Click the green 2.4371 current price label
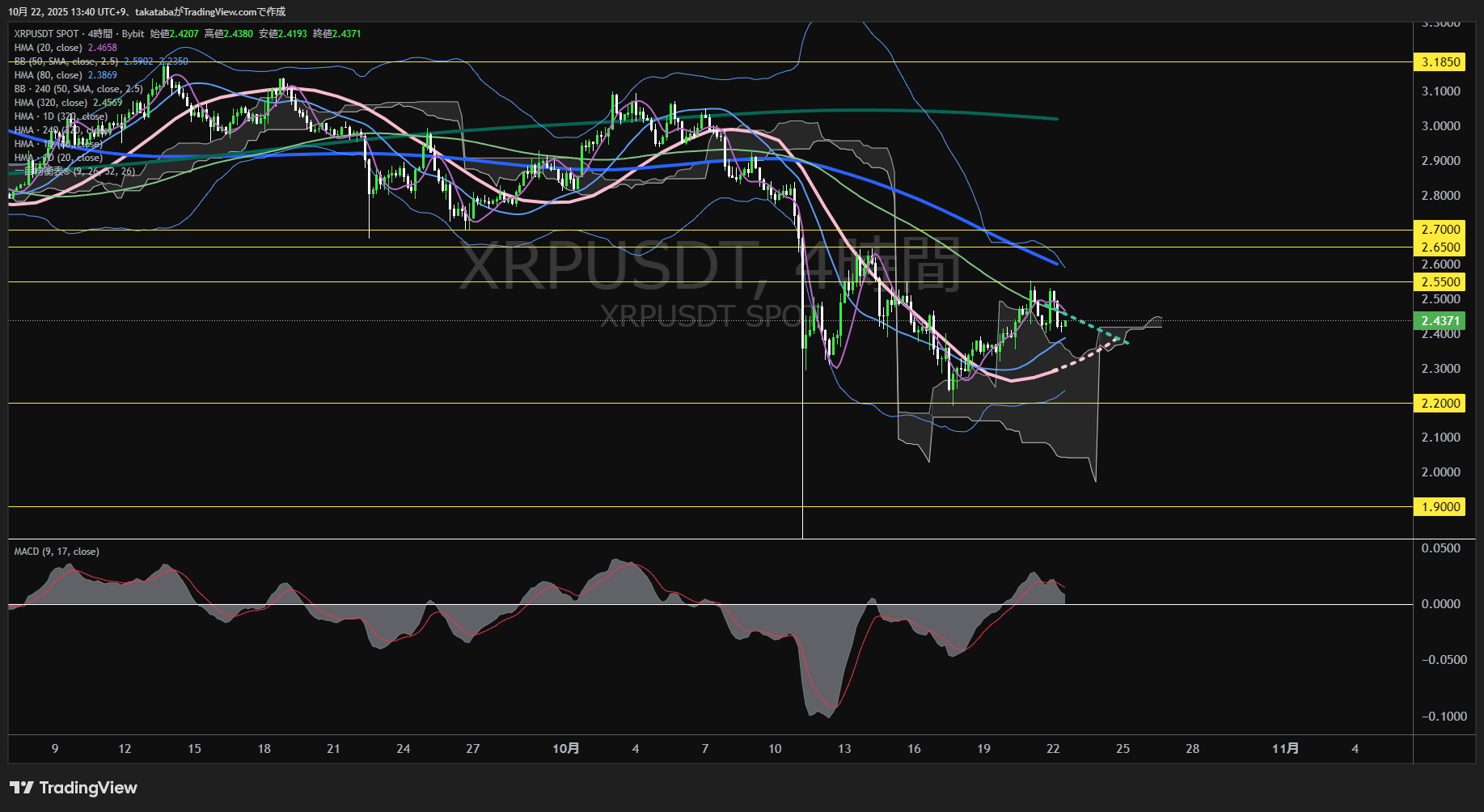The image size is (1484, 812). (x=1440, y=321)
